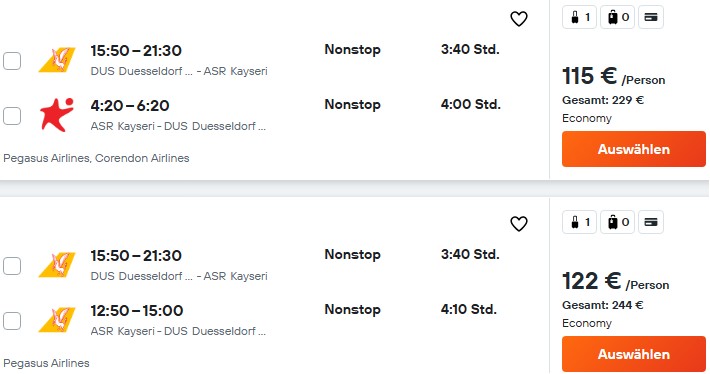Click checked suitcase icon in 122 € offer
The height and width of the screenshot is (374, 710).
617,222
